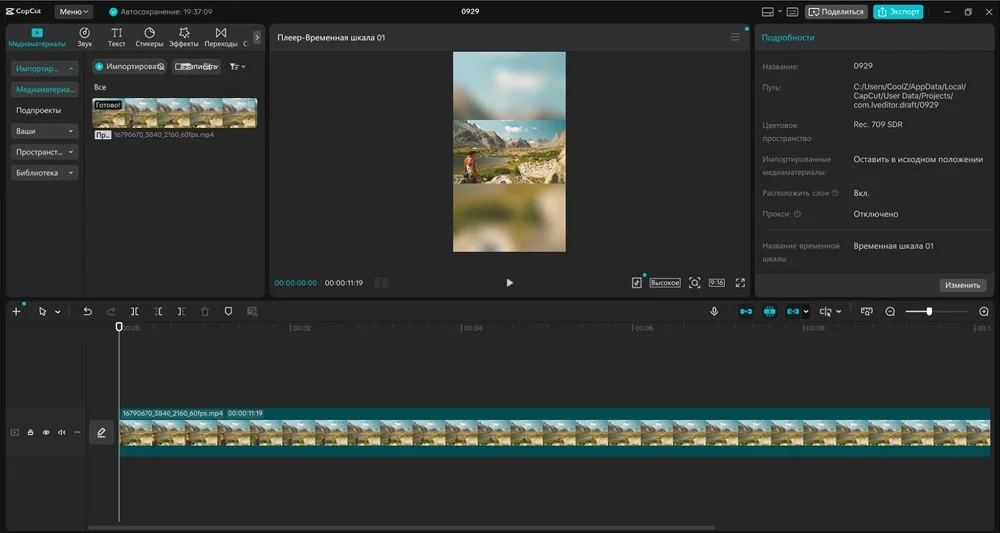Delete left of playhead
Viewport: 1000px width, 533px height.
click(158, 311)
